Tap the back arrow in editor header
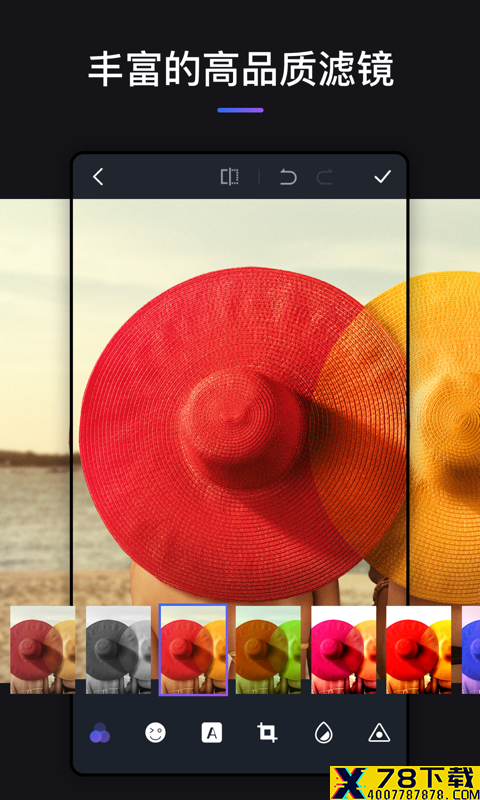The image size is (480, 800). (x=98, y=177)
